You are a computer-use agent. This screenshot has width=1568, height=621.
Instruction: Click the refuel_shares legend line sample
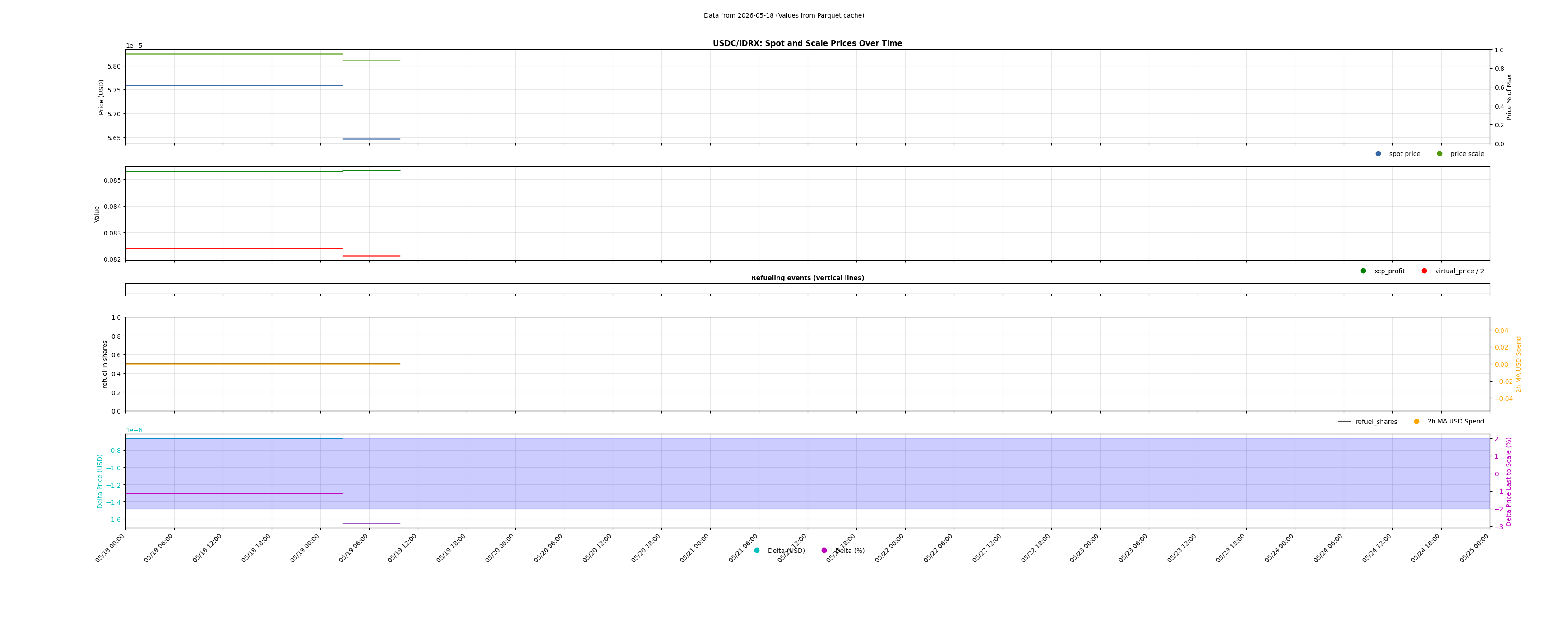(1345, 422)
